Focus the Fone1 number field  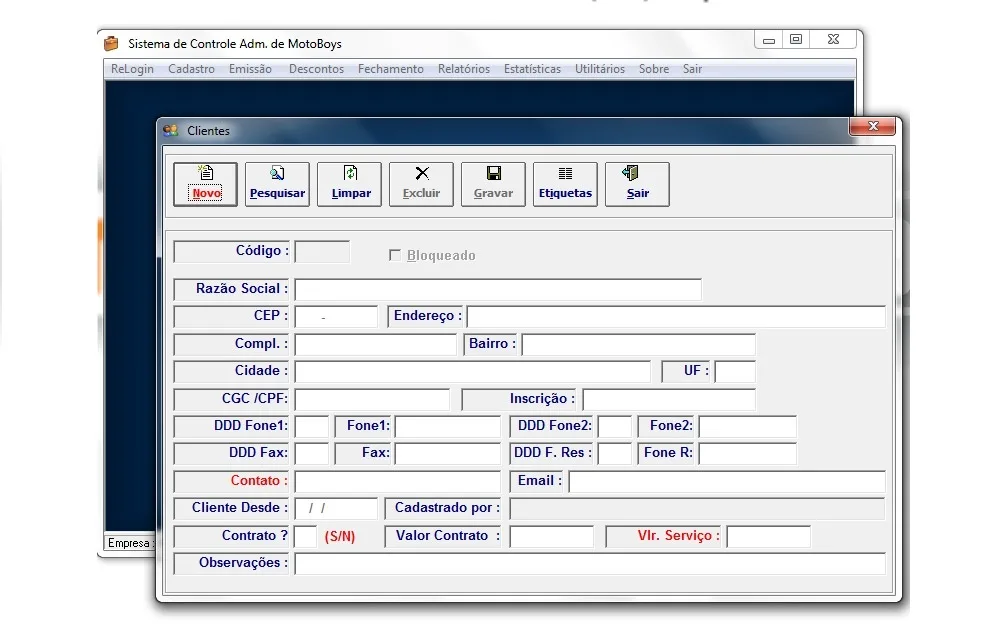(x=447, y=427)
